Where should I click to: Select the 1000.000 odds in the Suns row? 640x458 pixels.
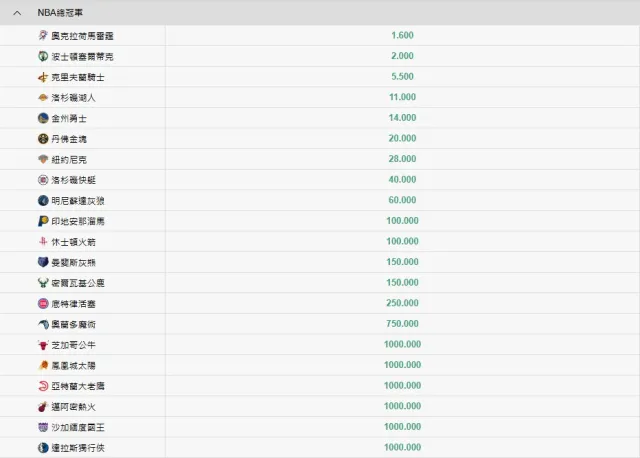point(402,365)
